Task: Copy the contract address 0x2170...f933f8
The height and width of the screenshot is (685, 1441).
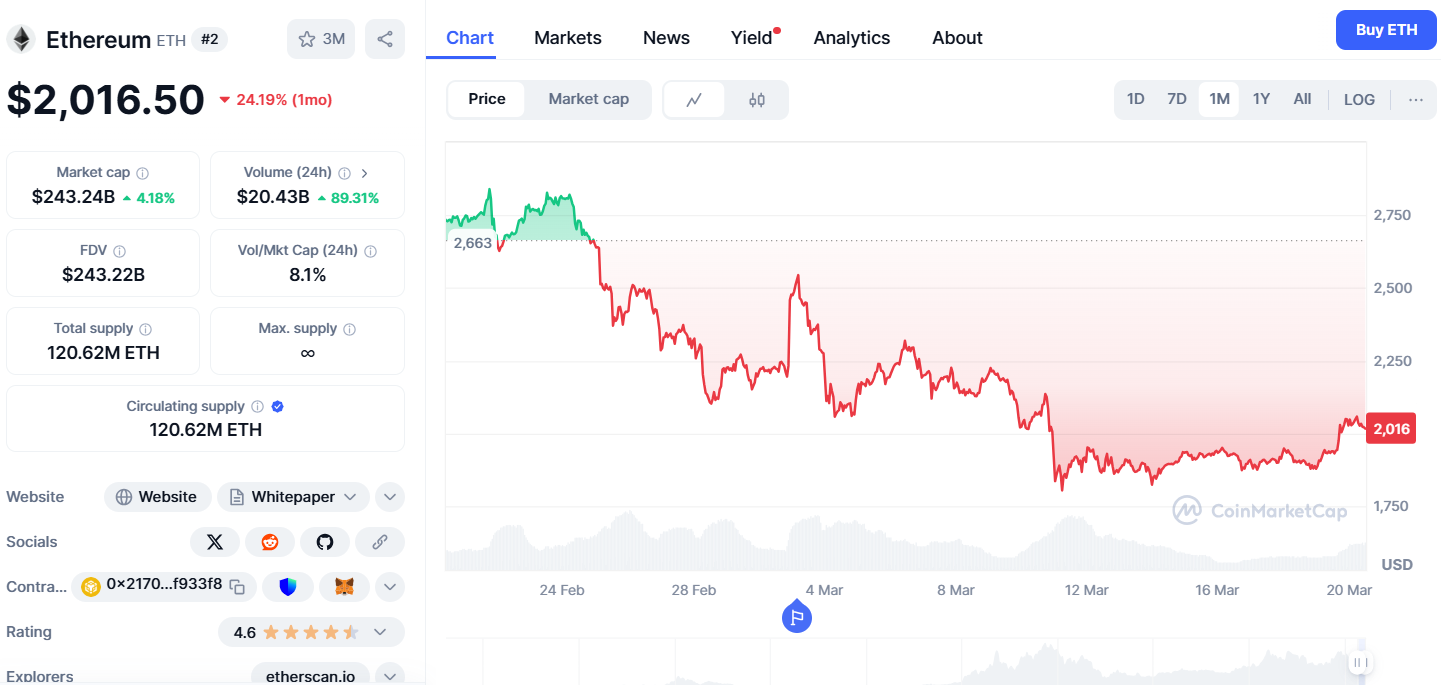Action: coord(237,587)
